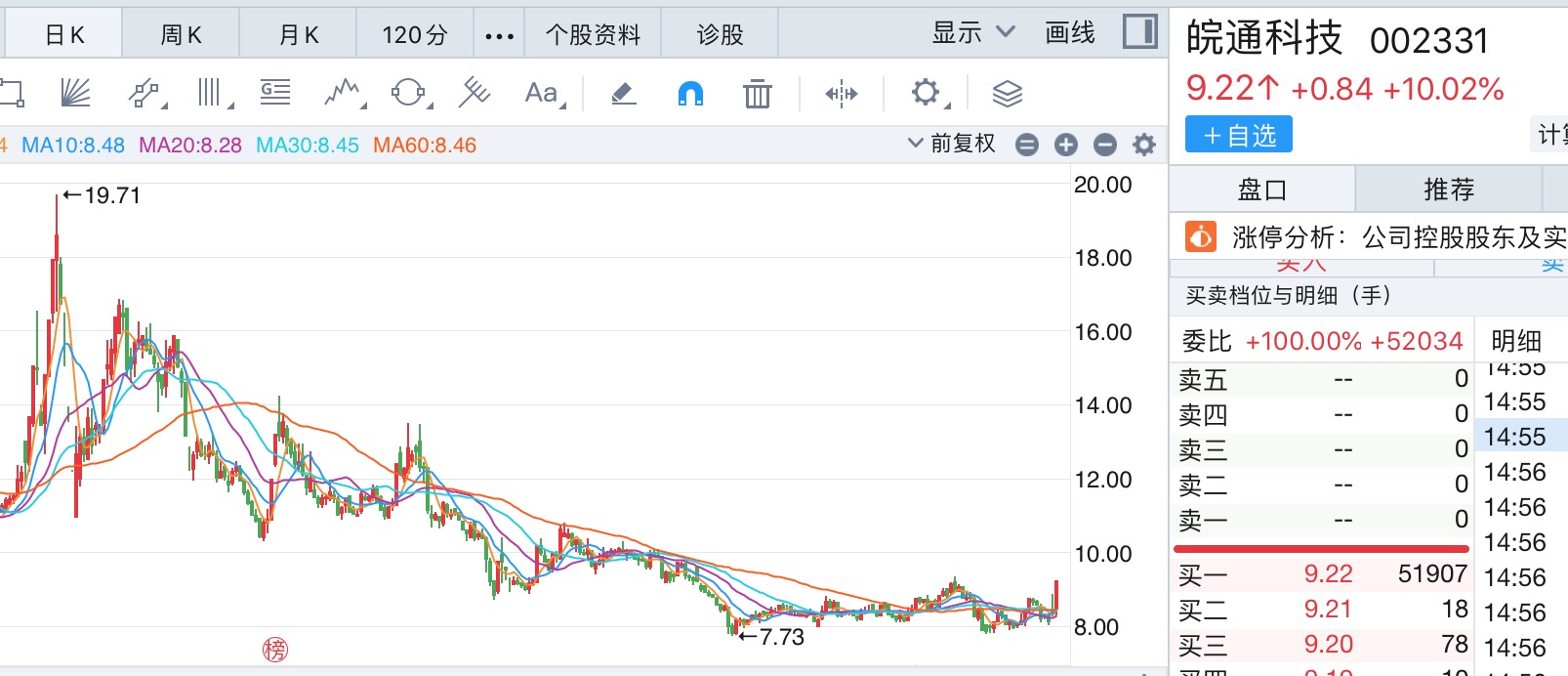Open the 前复权 adjustment dropdown
Screen dimensions: 1568x676
[x=952, y=145]
